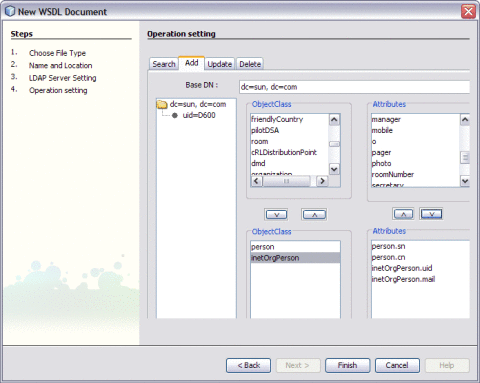The height and width of the screenshot is (383, 480).
Task: Click ObjectClass vertical scrollbar thumb
Action: click(x=334, y=144)
